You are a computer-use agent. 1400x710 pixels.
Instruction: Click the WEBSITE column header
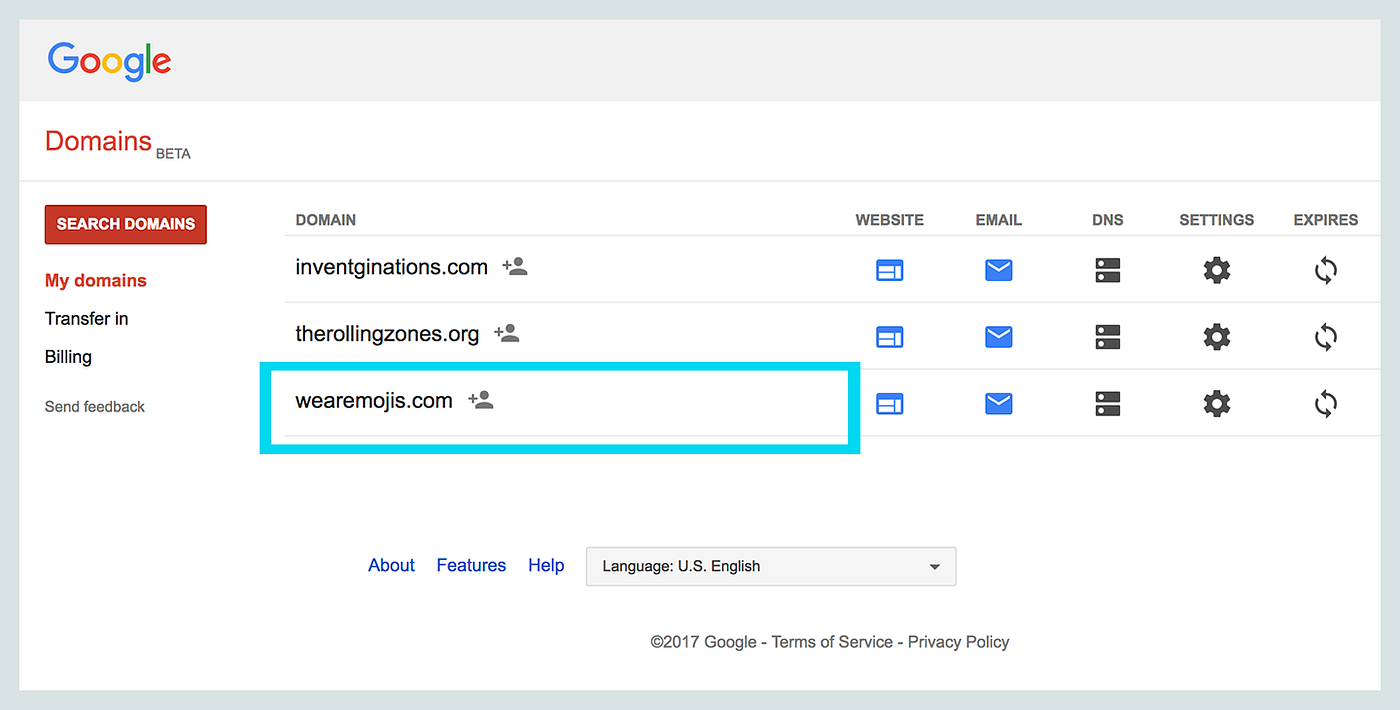(890, 220)
